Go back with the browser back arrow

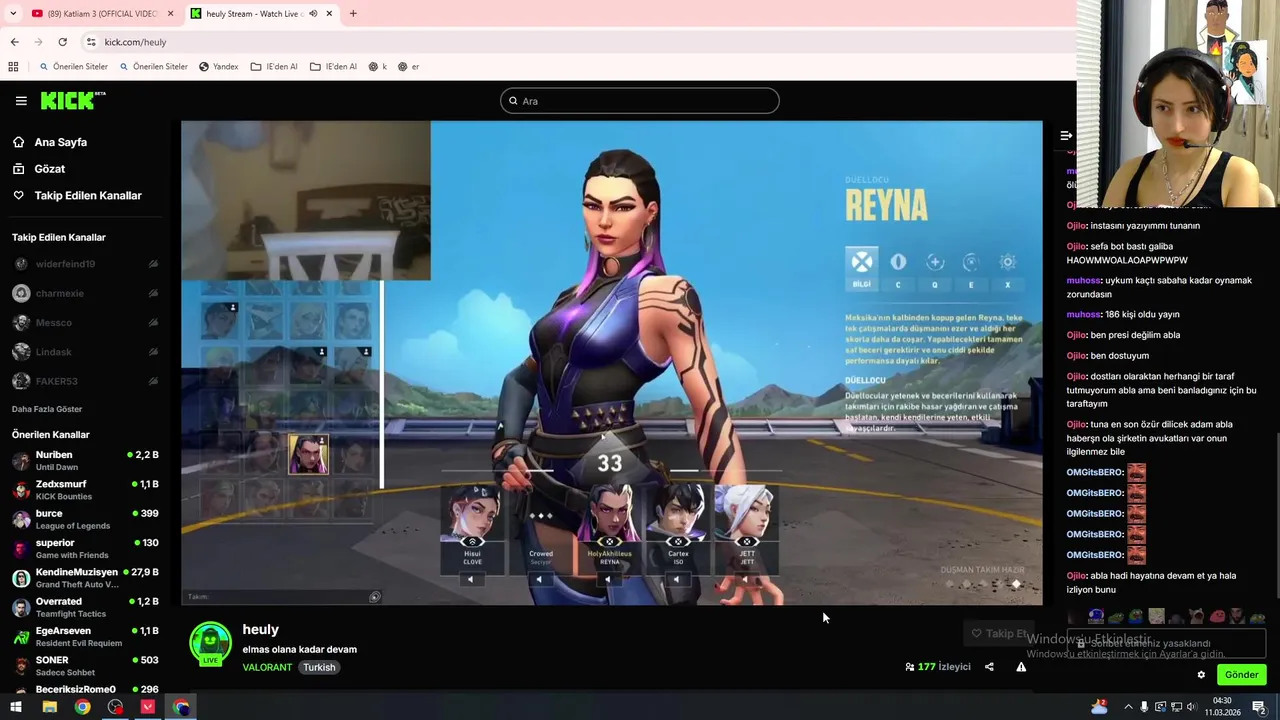(14, 42)
